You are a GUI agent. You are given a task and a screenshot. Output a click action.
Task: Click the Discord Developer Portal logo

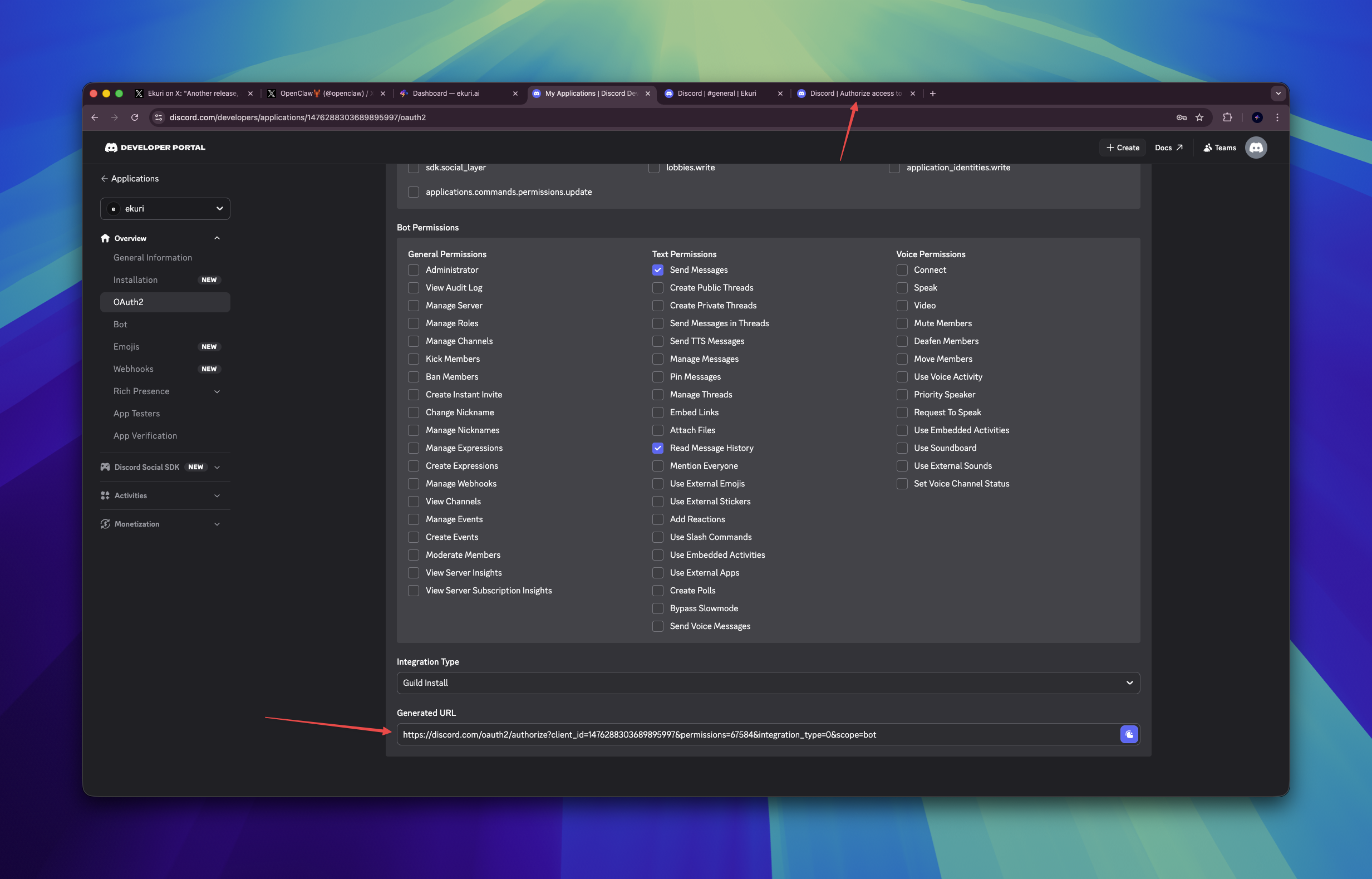(x=155, y=148)
